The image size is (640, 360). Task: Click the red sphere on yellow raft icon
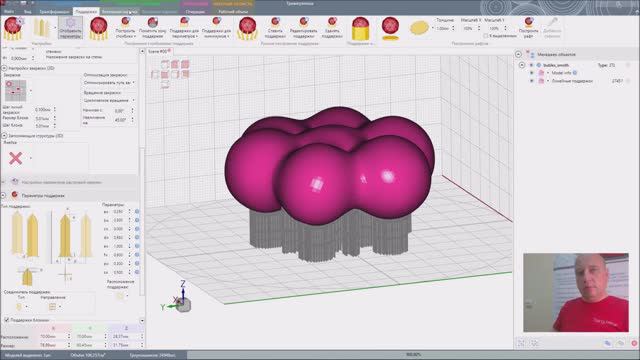pyautogui.click(x=390, y=29)
